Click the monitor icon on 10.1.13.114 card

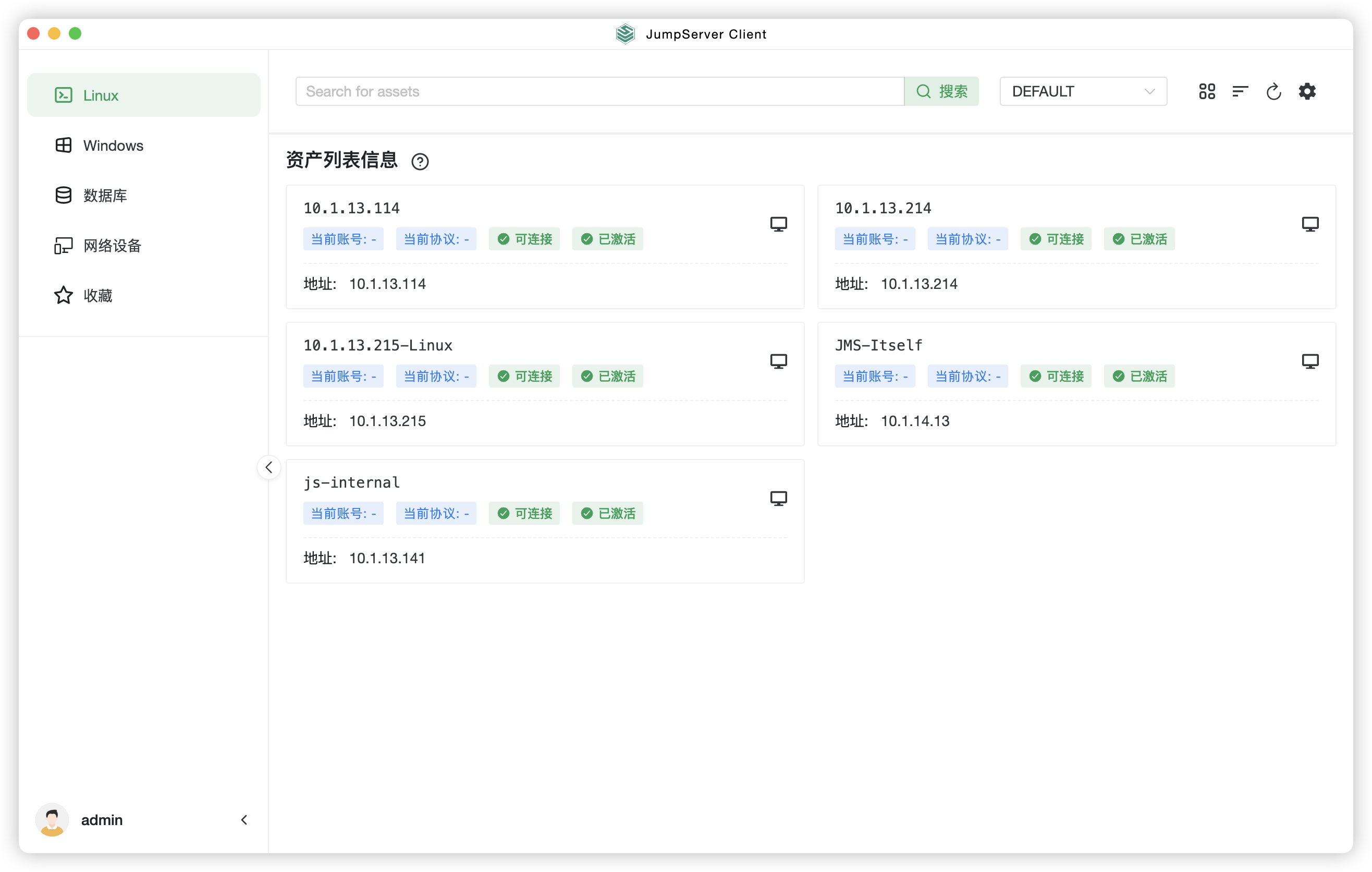point(778,224)
